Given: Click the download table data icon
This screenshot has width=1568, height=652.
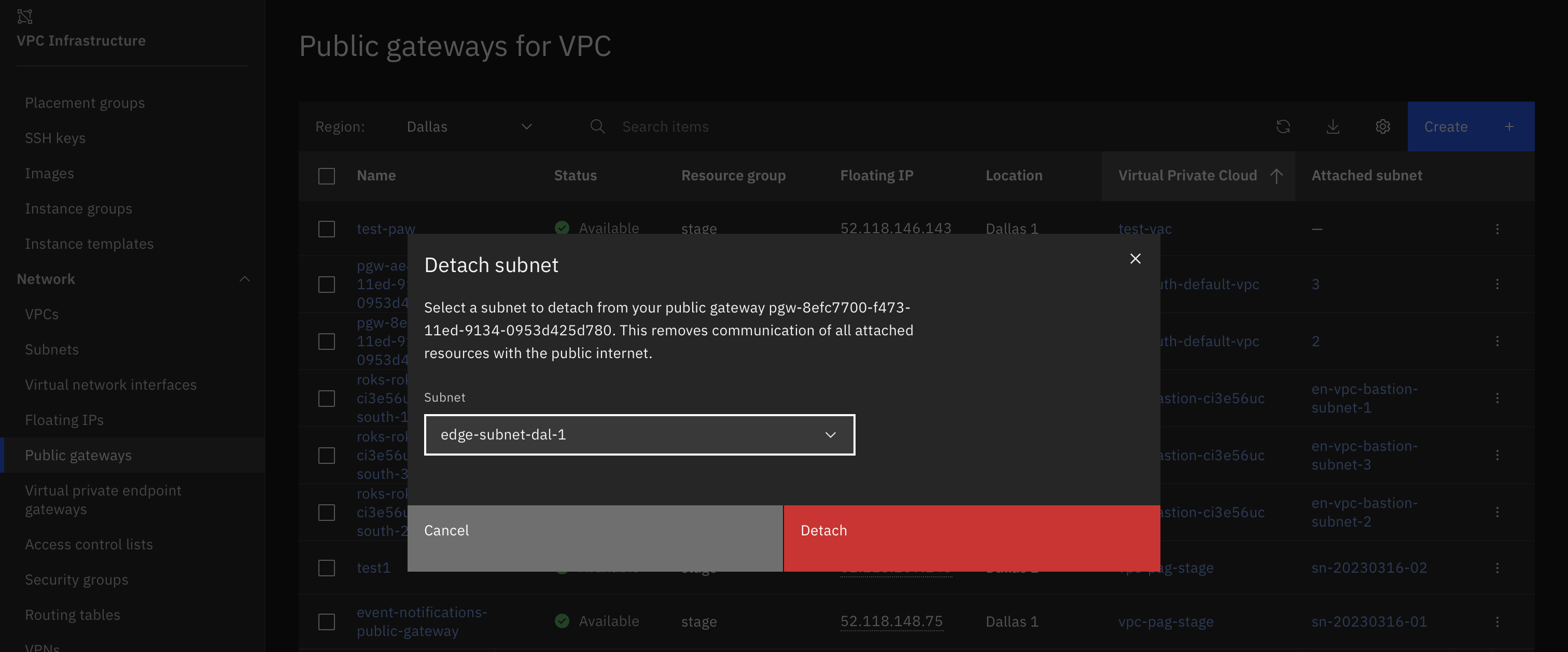Looking at the screenshot, I should pos(1333,126).
